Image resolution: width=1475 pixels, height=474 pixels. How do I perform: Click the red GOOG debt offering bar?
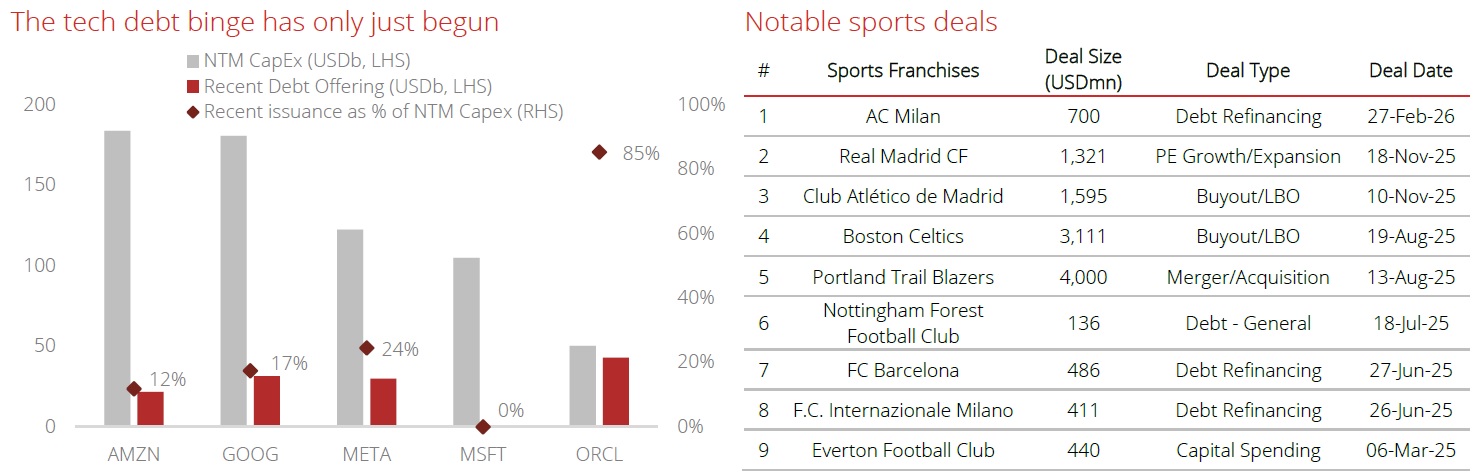click(267, 401)
